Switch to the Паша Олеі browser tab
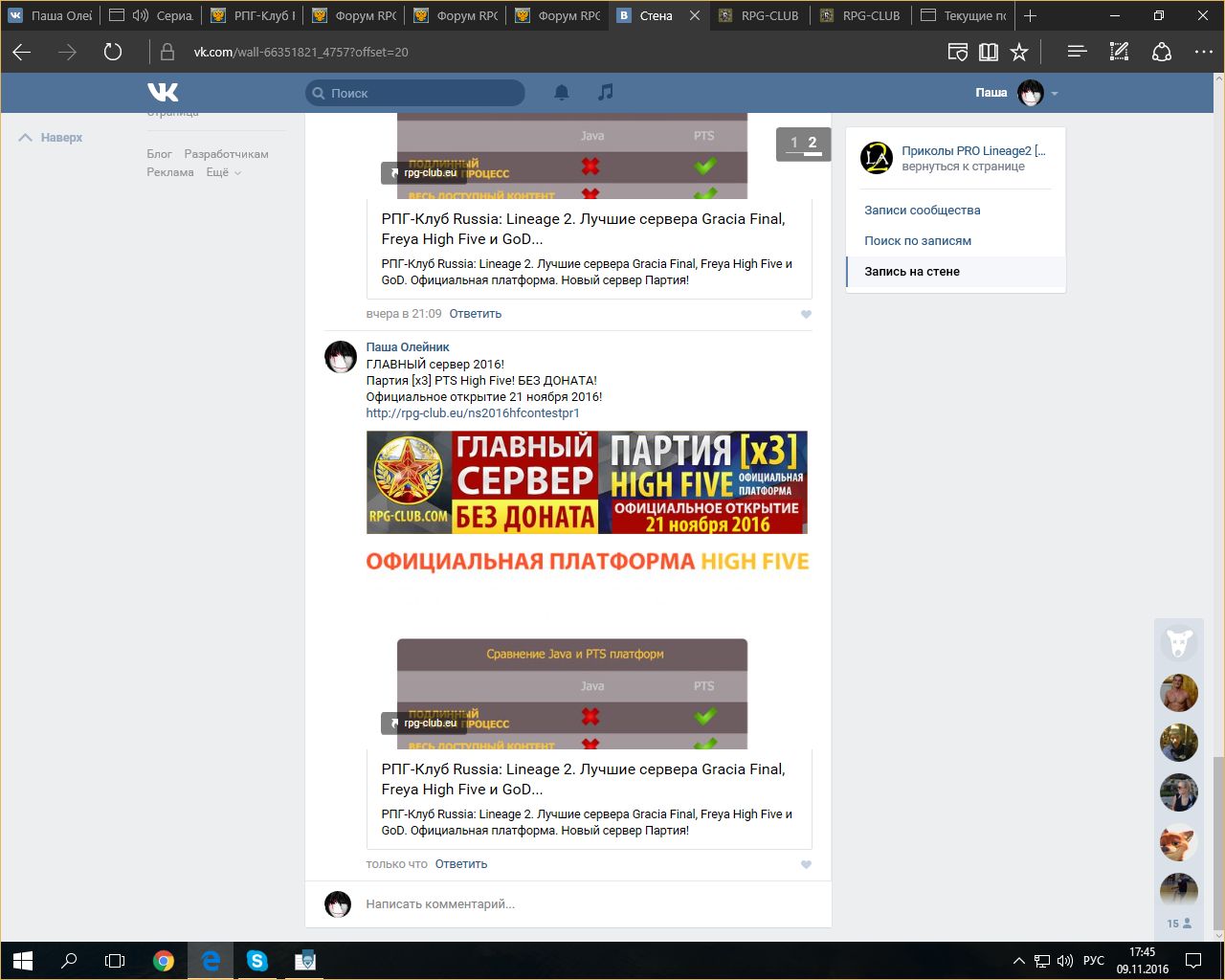This screenshot has width=1225, height=980. point(51,15)
